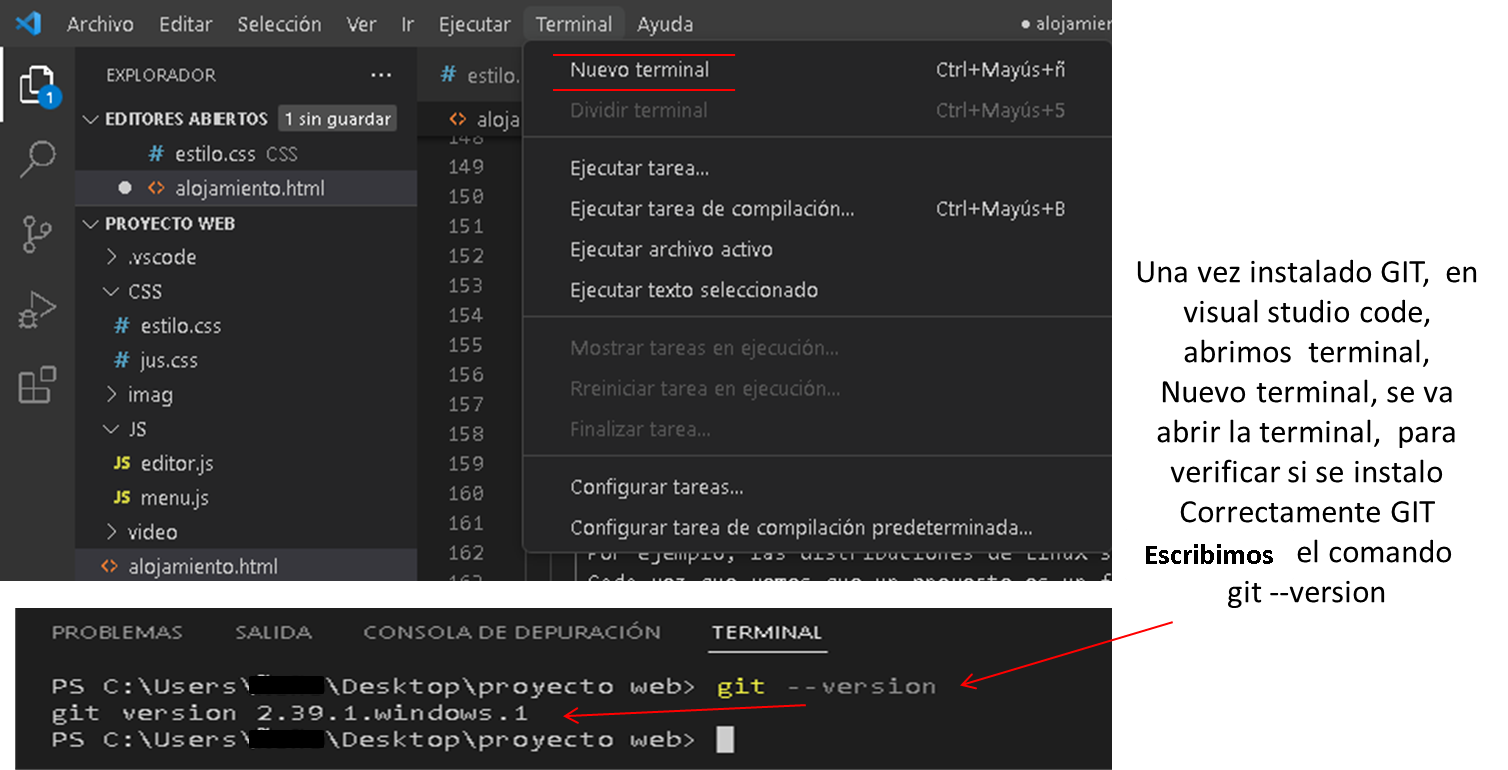Collapse the EDITORES ABIERTOS section

pyautogui.click(x=91, y=119)
